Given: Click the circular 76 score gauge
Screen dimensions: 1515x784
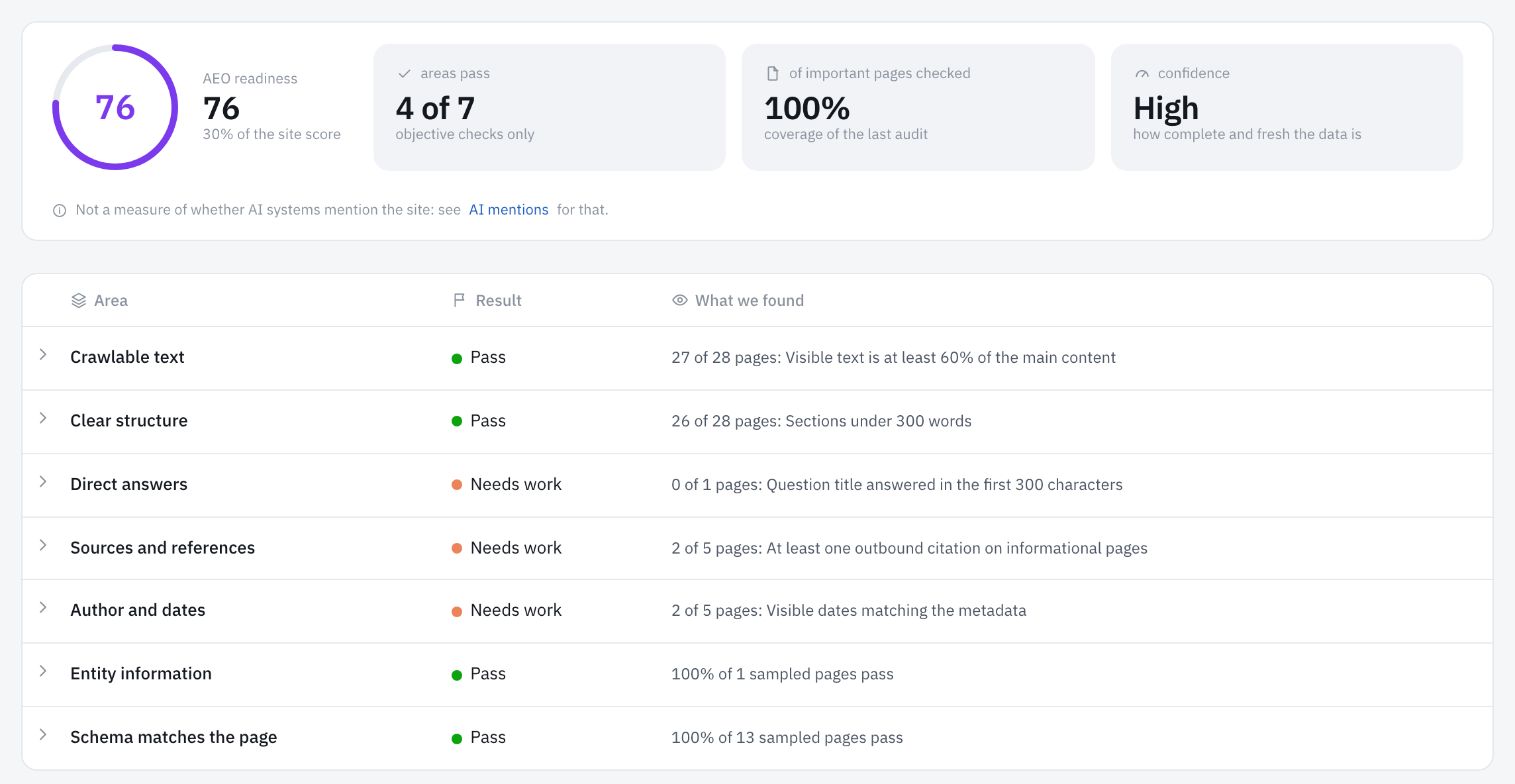Looking at the screenshot, I should pos(115,107).
